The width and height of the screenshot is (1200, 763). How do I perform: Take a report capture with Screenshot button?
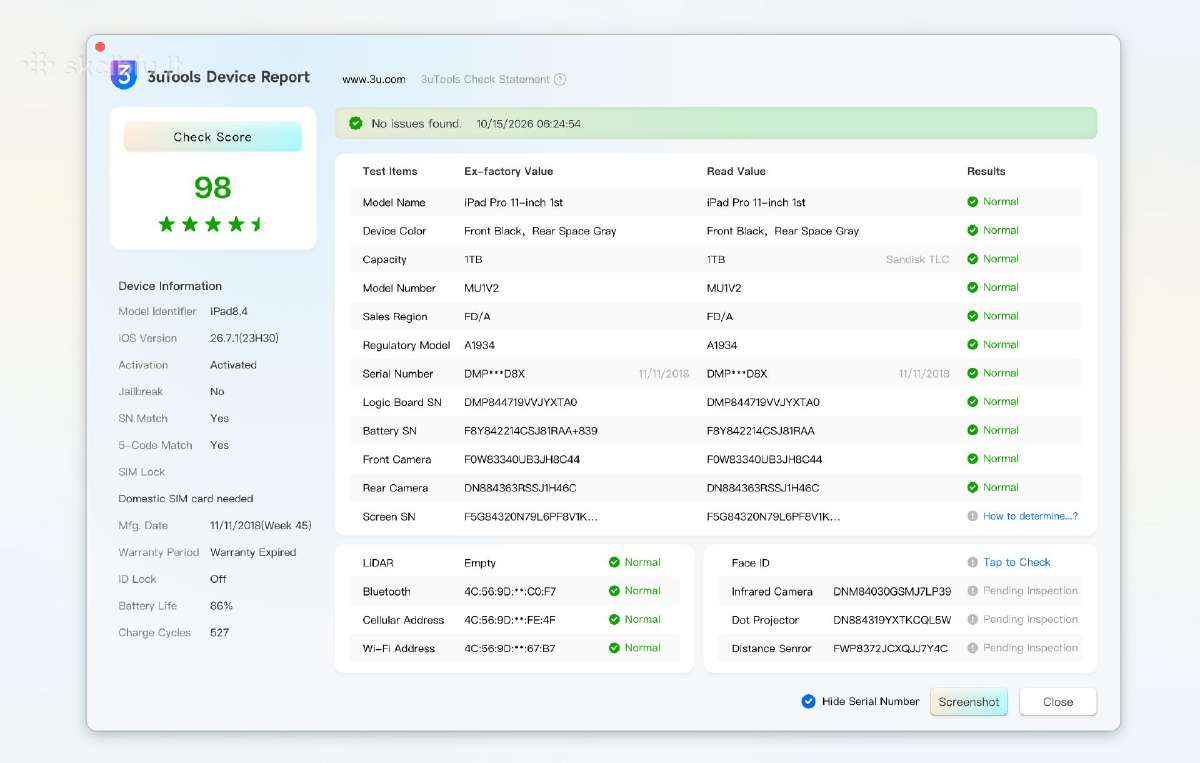point(969,702)
